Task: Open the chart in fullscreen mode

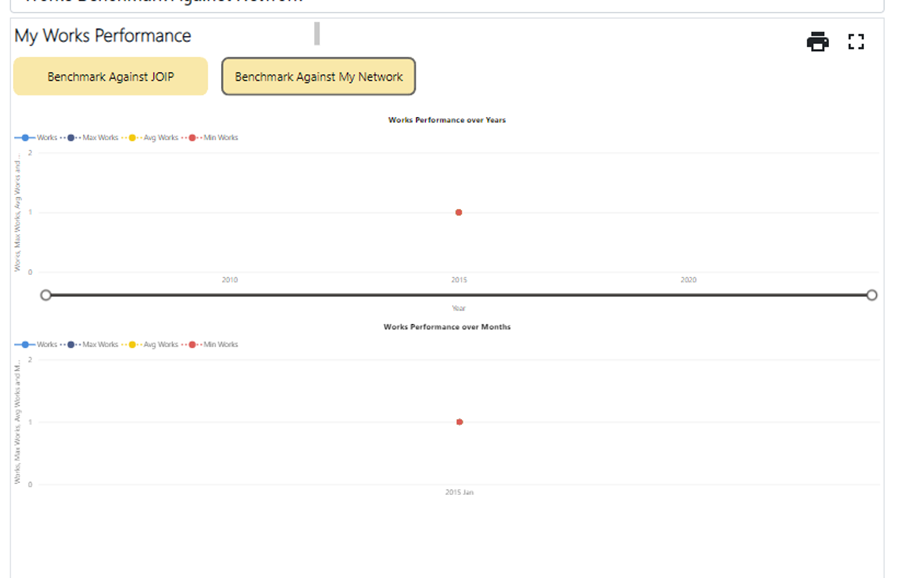Action: tap(856, 42)
